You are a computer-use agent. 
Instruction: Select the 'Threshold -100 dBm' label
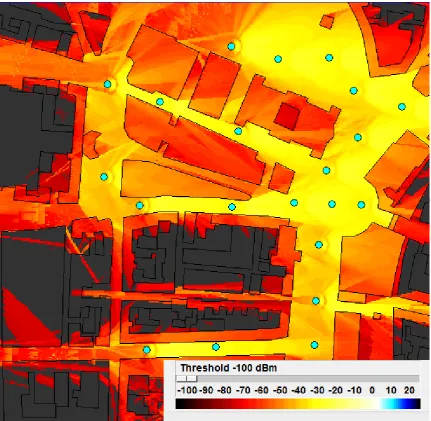[229, 368]
